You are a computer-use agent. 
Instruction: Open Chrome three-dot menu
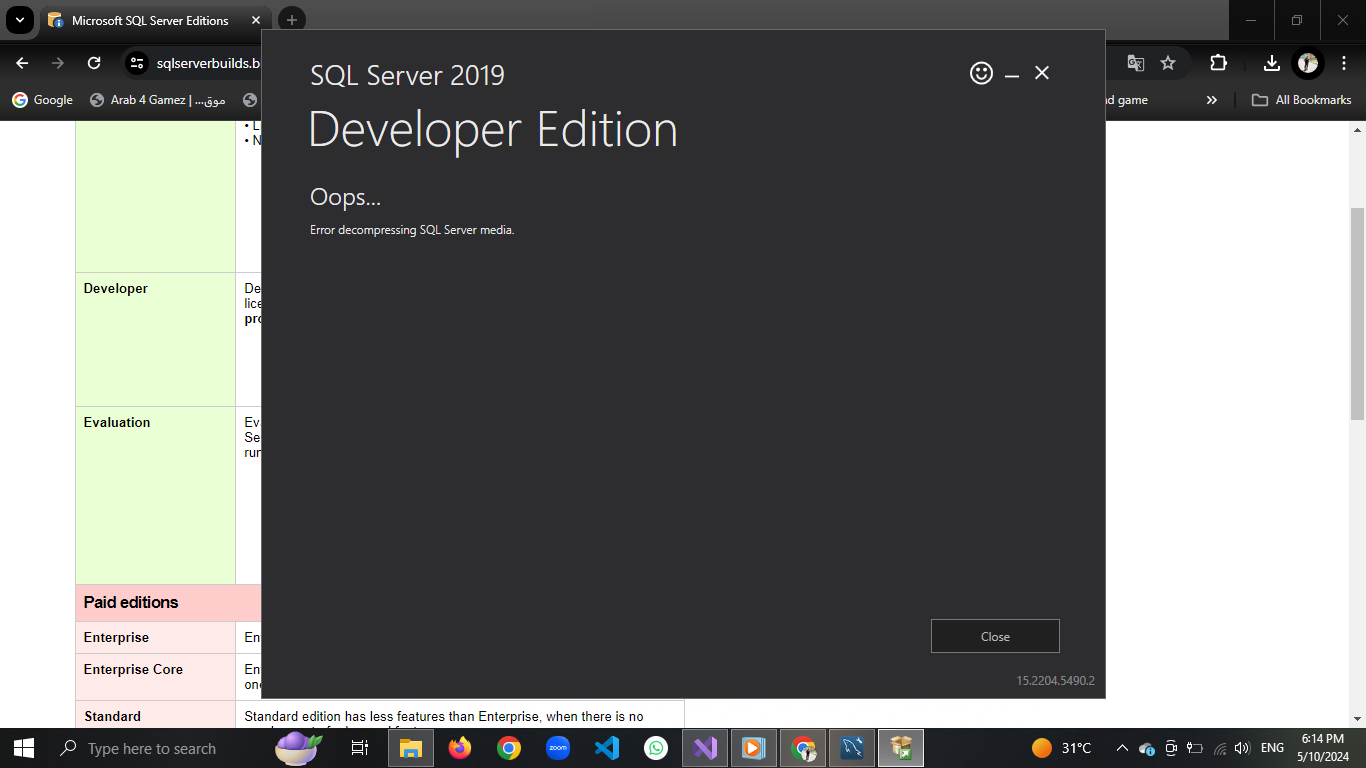tap(1344, 63)
